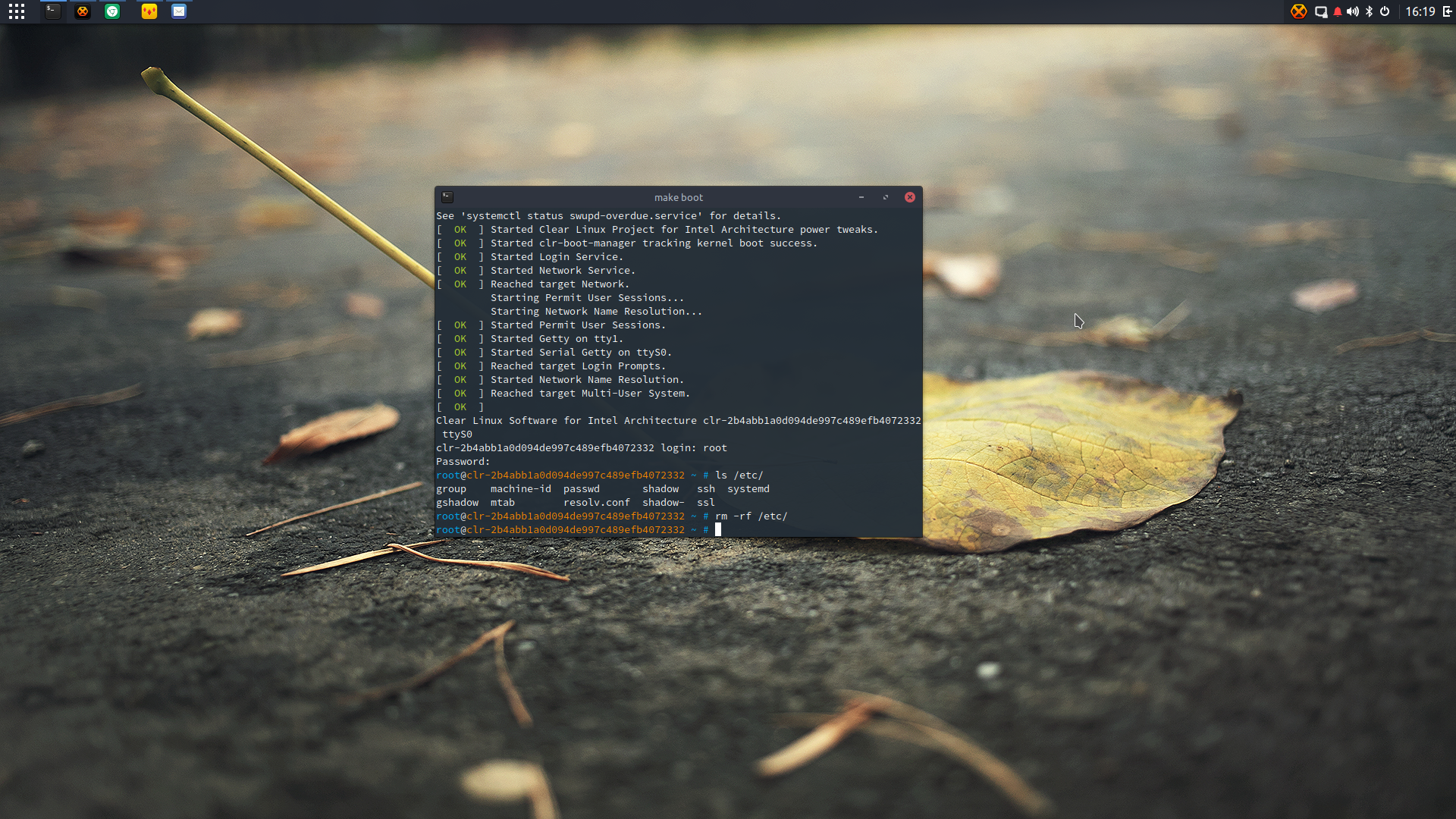Viewport: 1456px width, 819px height.
Task: Click the 'make boot' window title
Action: tap(679, 197)
